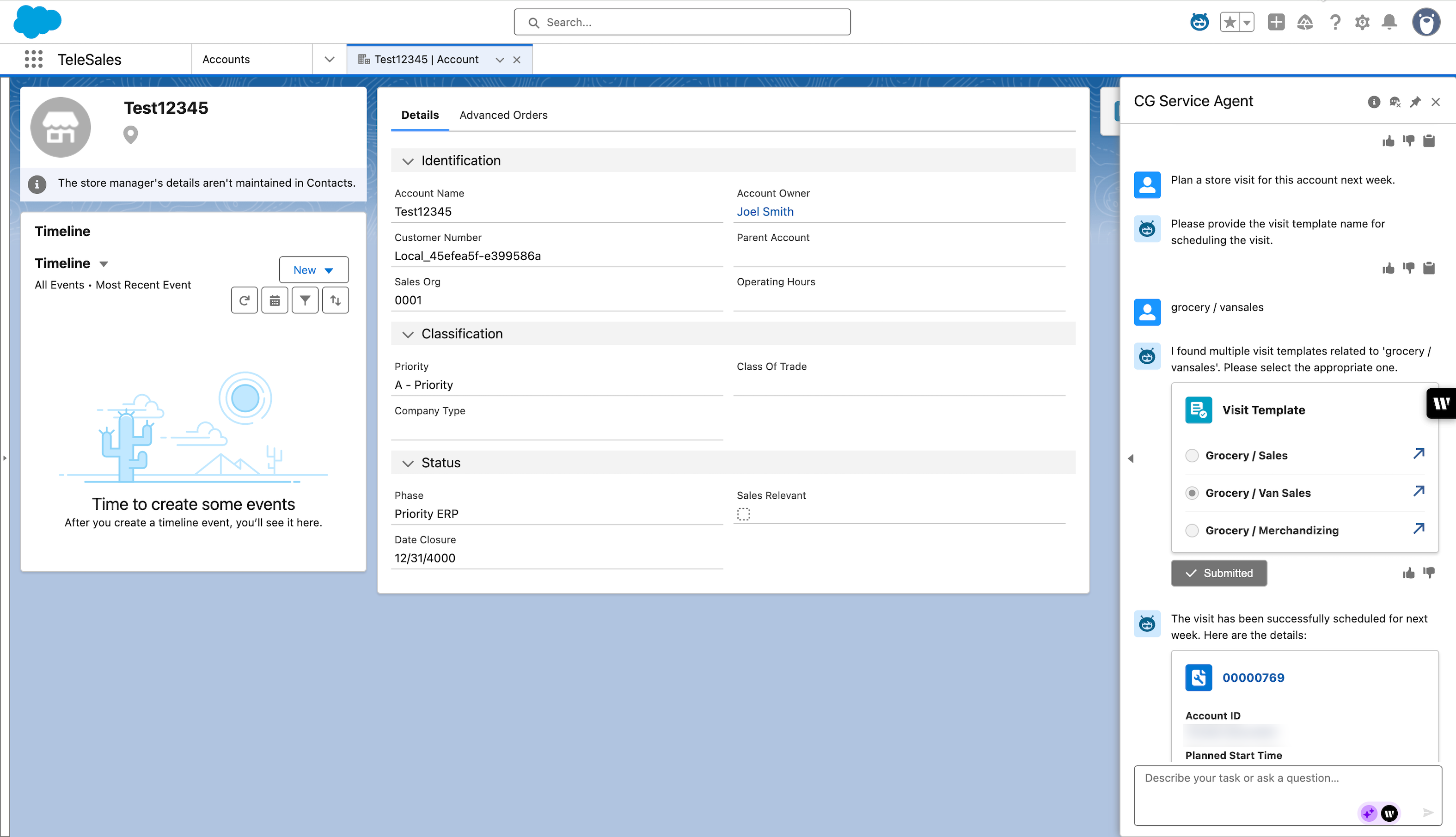Click the Visit Template card icon
Viewport: 1456px width, 837px height.
pos(1199,410)
